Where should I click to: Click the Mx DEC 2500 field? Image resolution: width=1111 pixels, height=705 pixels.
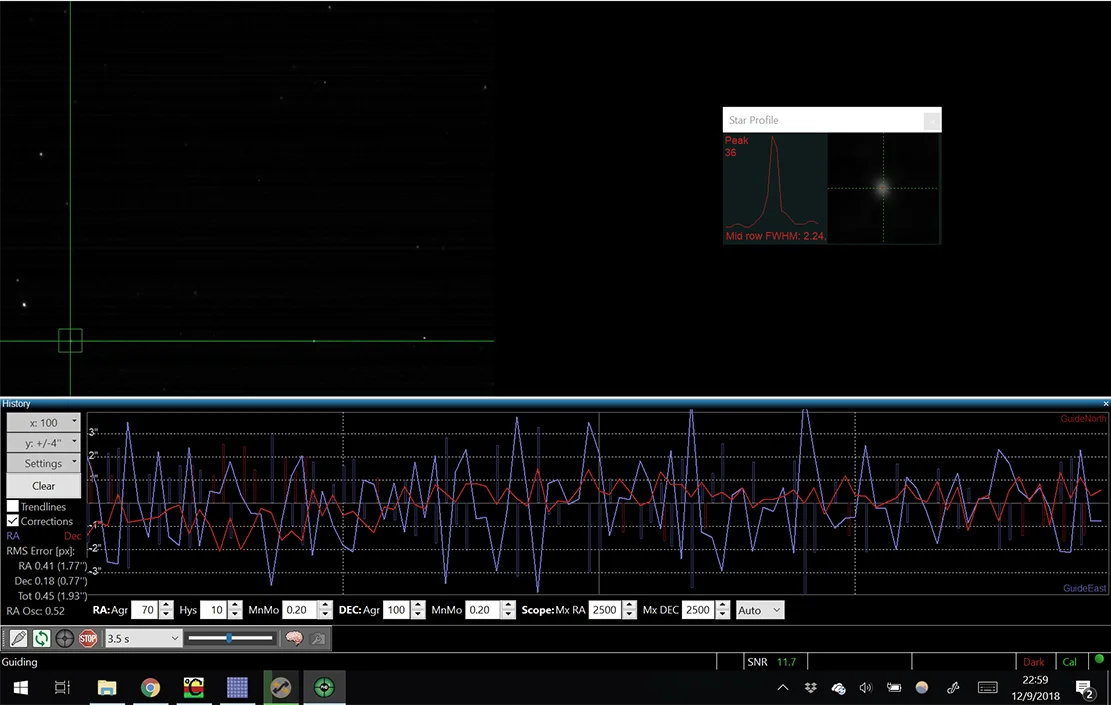(699, 609)
